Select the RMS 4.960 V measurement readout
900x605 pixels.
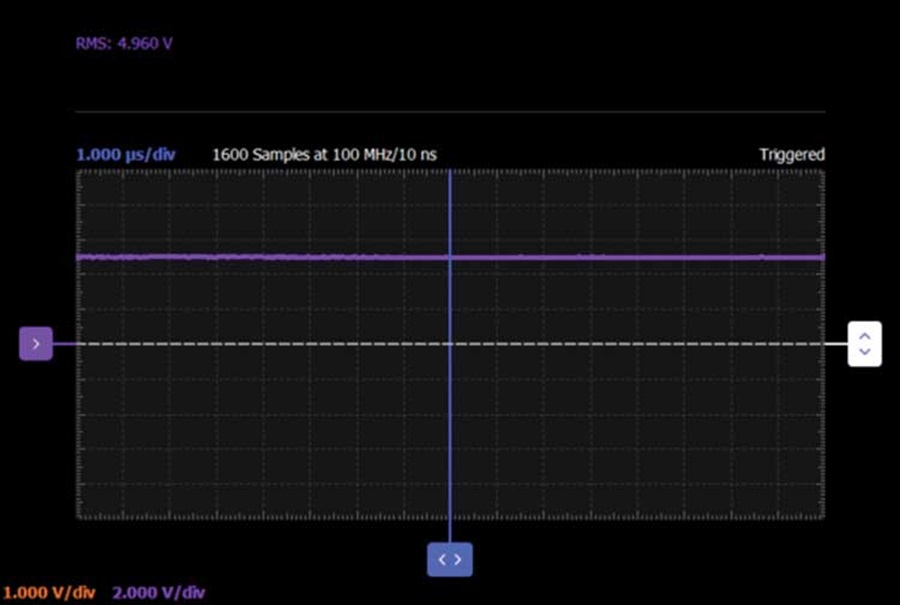coord(124,44)
